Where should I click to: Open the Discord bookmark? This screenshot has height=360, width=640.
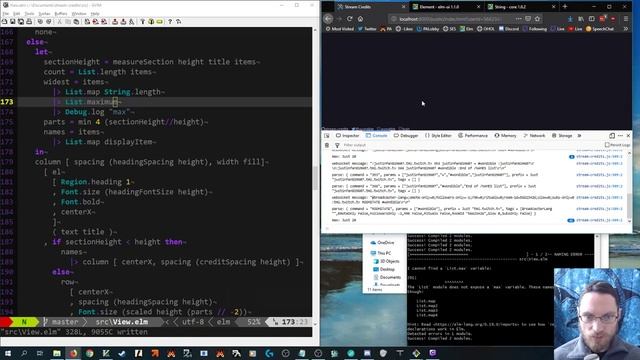pos(509,29)
